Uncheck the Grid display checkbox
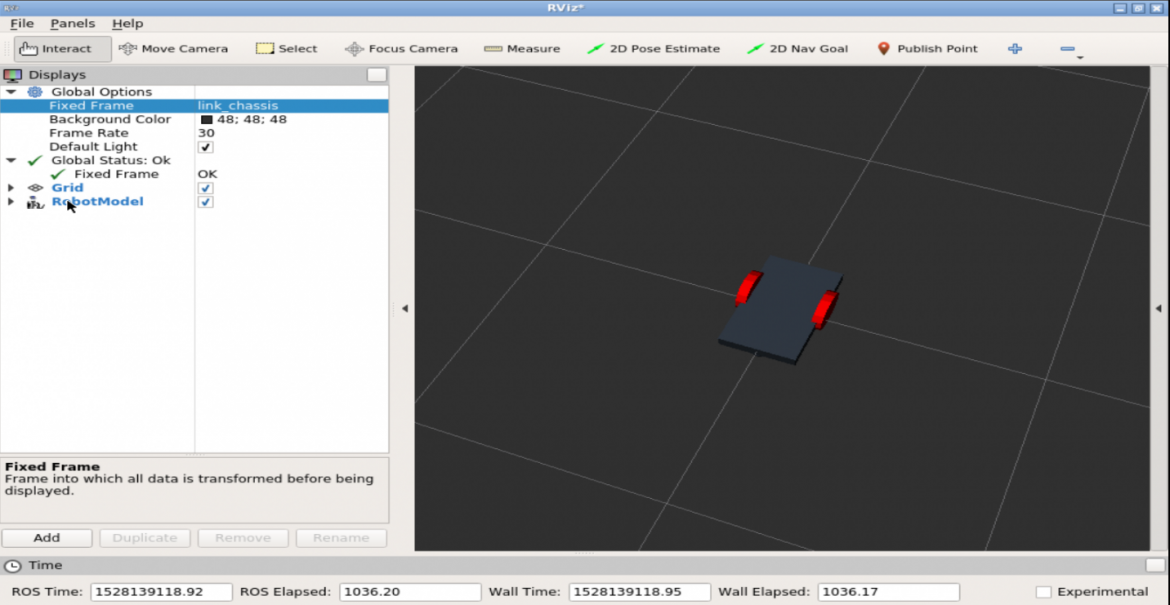Screen dimensions: 1170x605 tap(205, 188)
